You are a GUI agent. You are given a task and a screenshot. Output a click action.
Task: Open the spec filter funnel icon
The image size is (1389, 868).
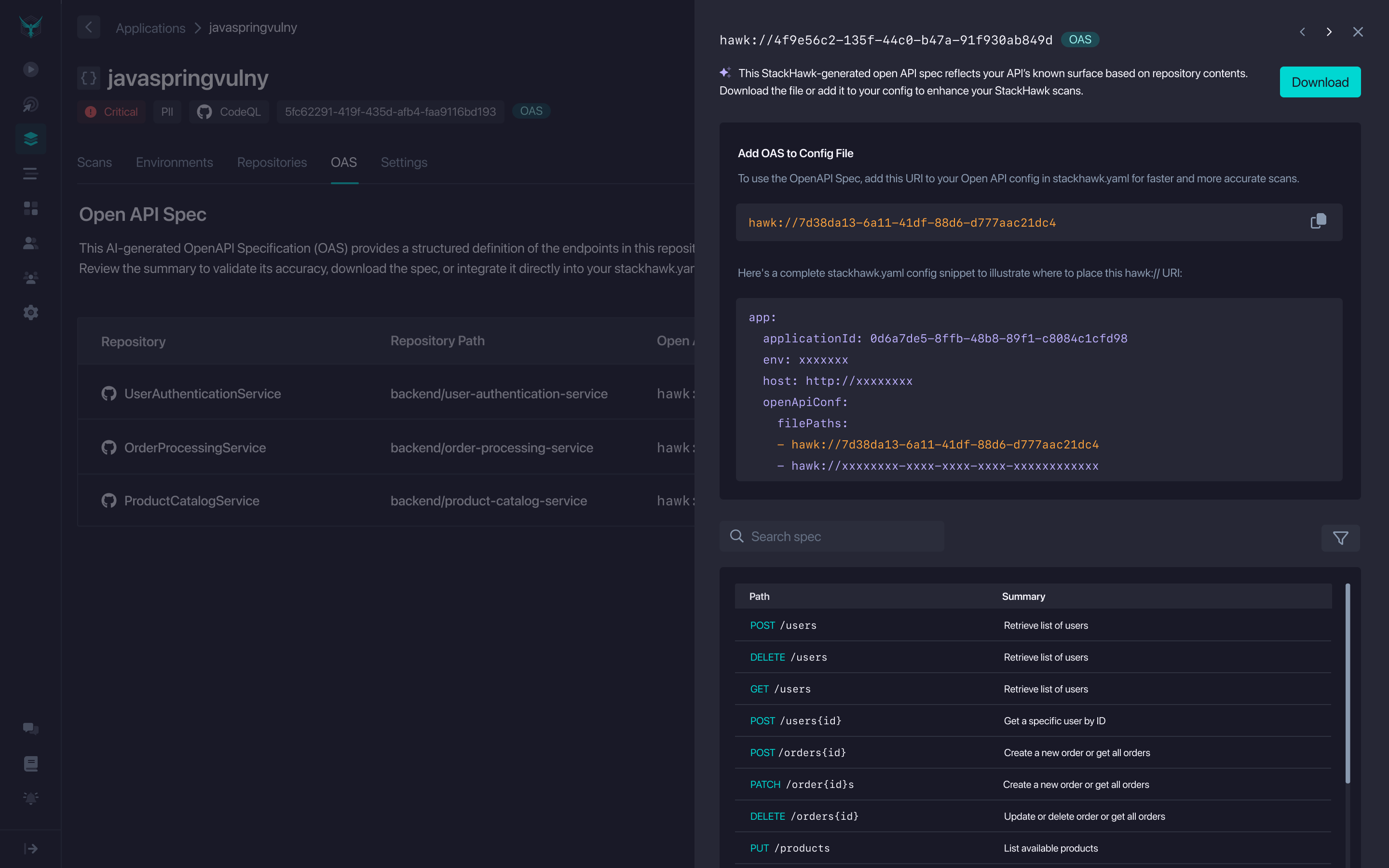point(1340,538)
